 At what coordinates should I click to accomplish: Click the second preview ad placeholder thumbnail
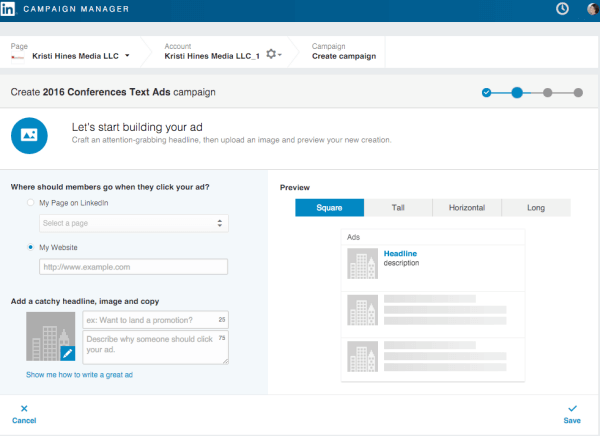pyautogui.click(x=362, y=310)
